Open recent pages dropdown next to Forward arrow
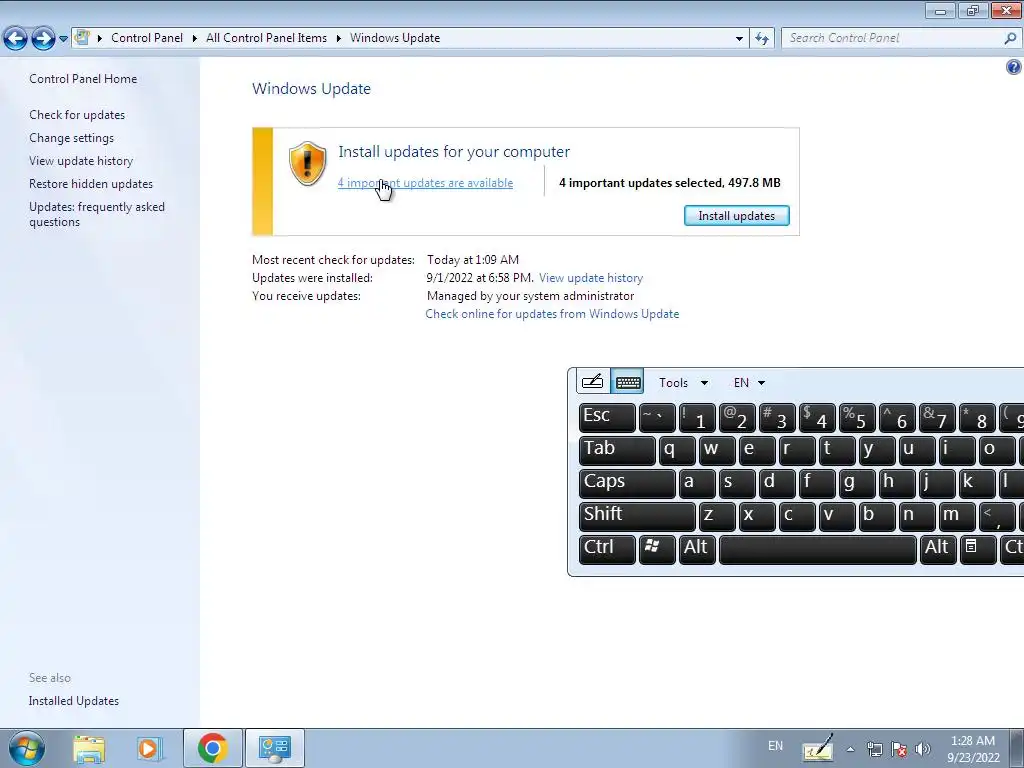Viewport: 1024px width, 768px height. point(63,39)
